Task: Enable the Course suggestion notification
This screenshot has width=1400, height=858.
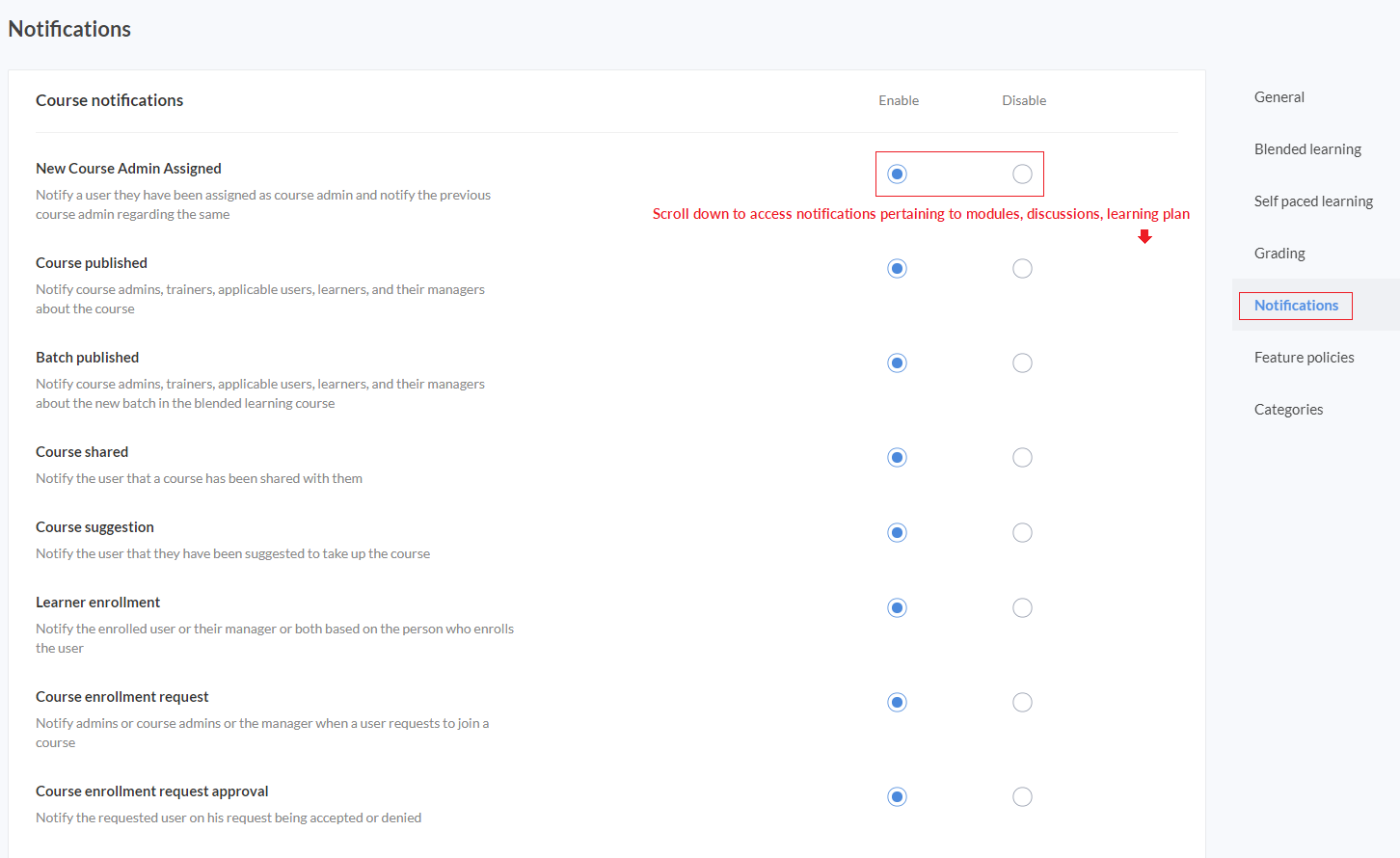Action: tap(897, 533)
